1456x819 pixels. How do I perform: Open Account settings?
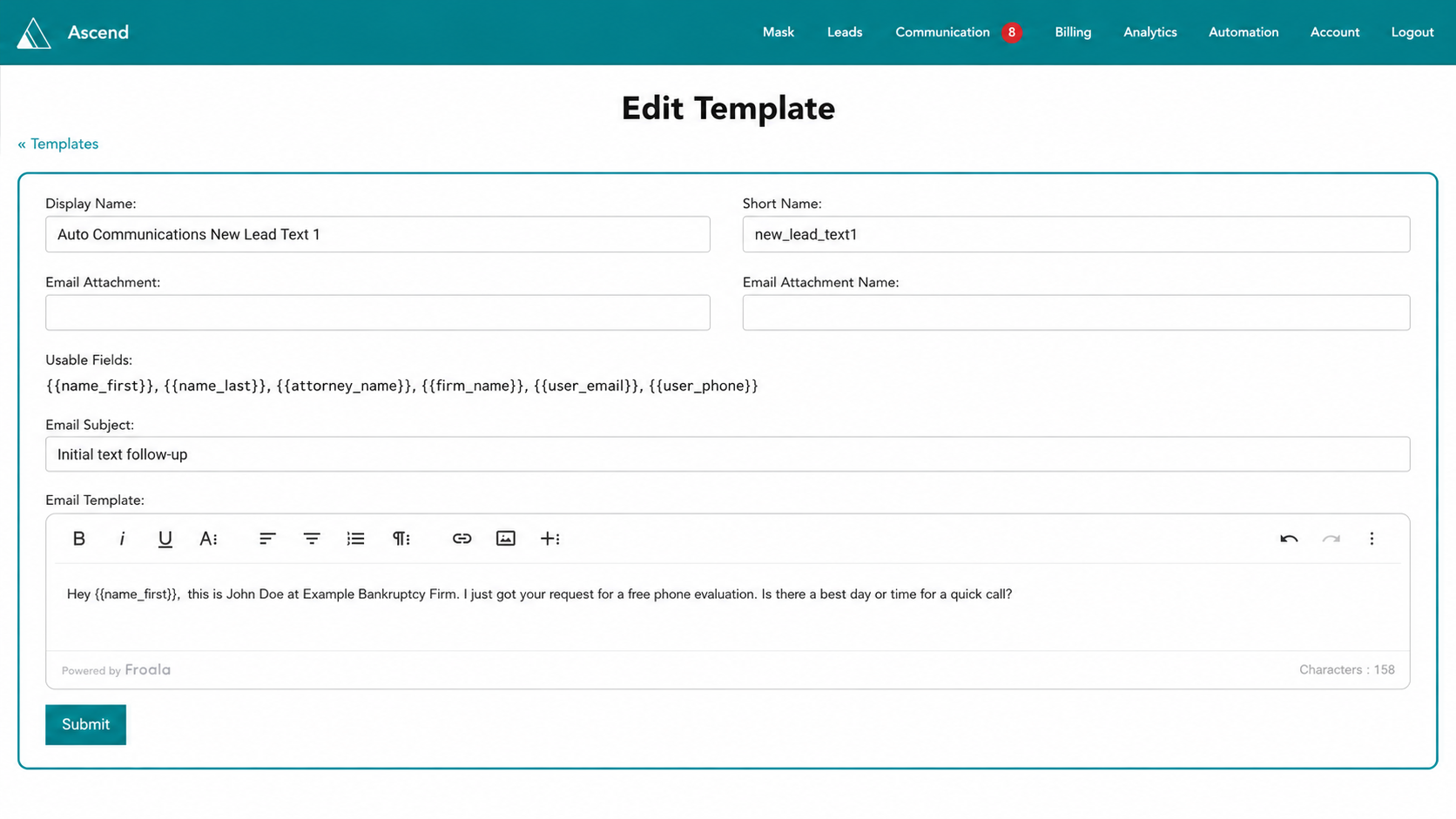point(1335,32)
